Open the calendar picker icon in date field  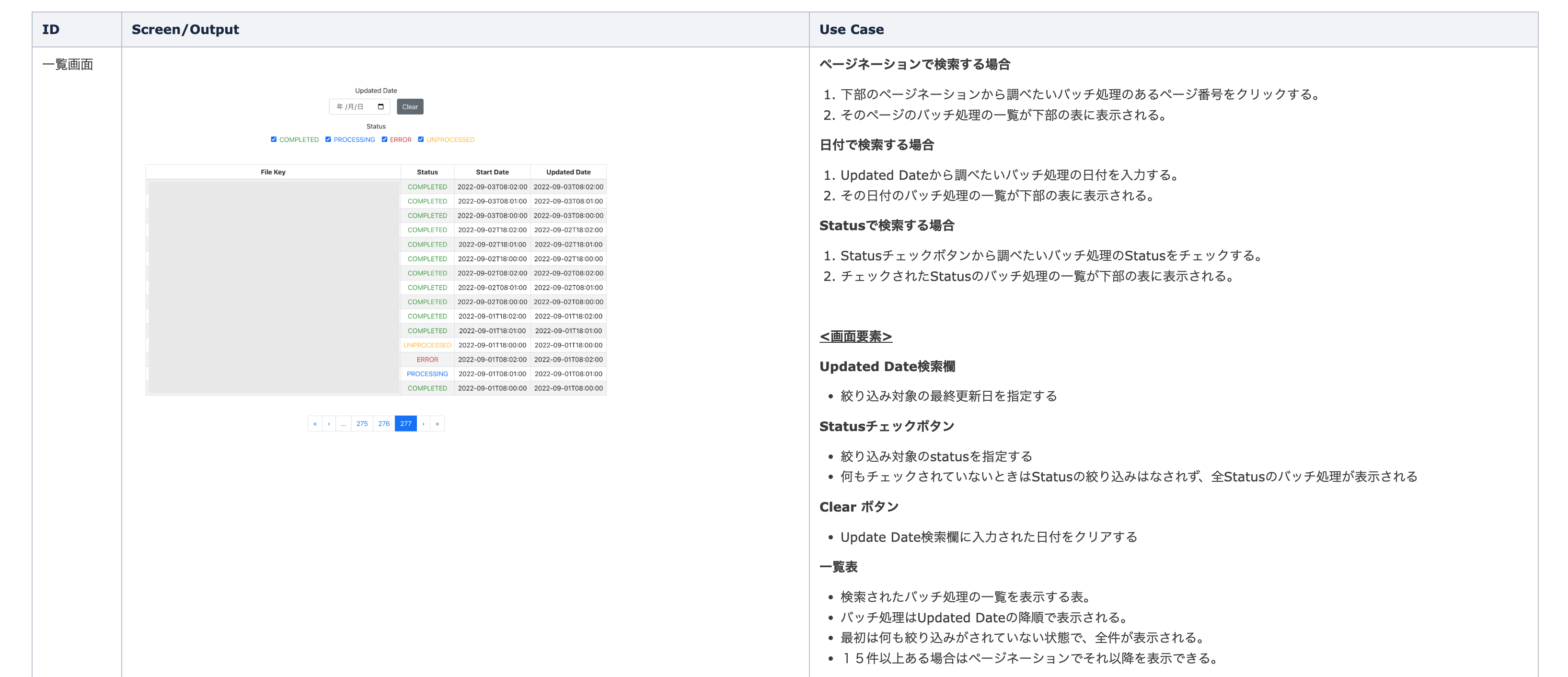[x=380, y=106]
